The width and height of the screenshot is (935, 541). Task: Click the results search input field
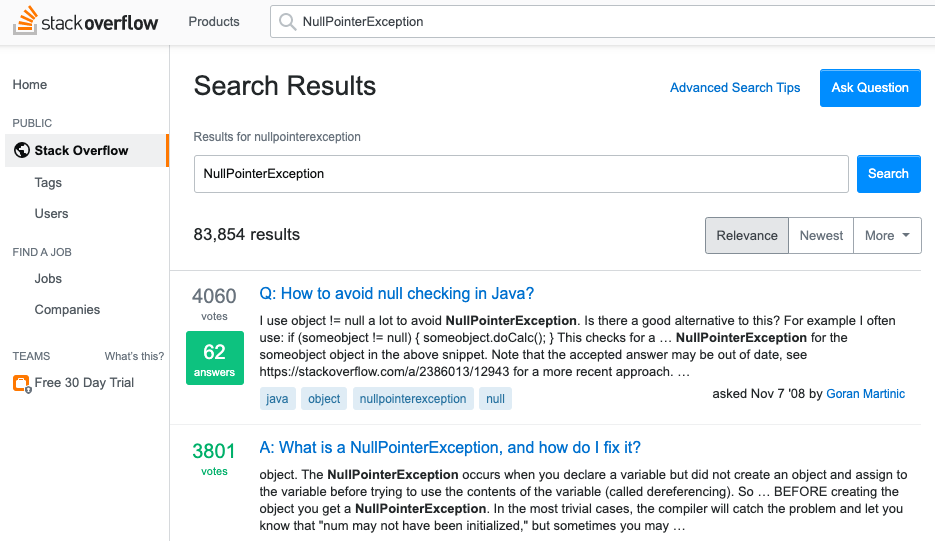pos(521,174)
